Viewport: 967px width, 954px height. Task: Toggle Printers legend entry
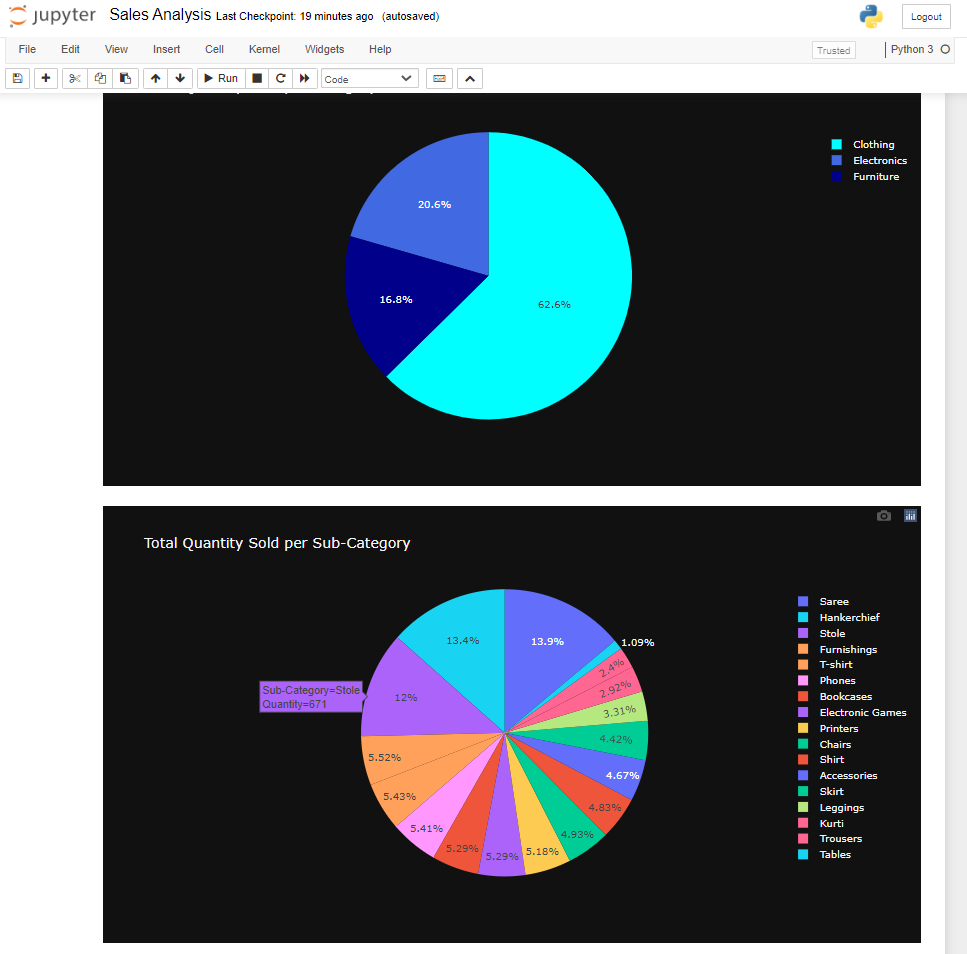coord(828,728)
